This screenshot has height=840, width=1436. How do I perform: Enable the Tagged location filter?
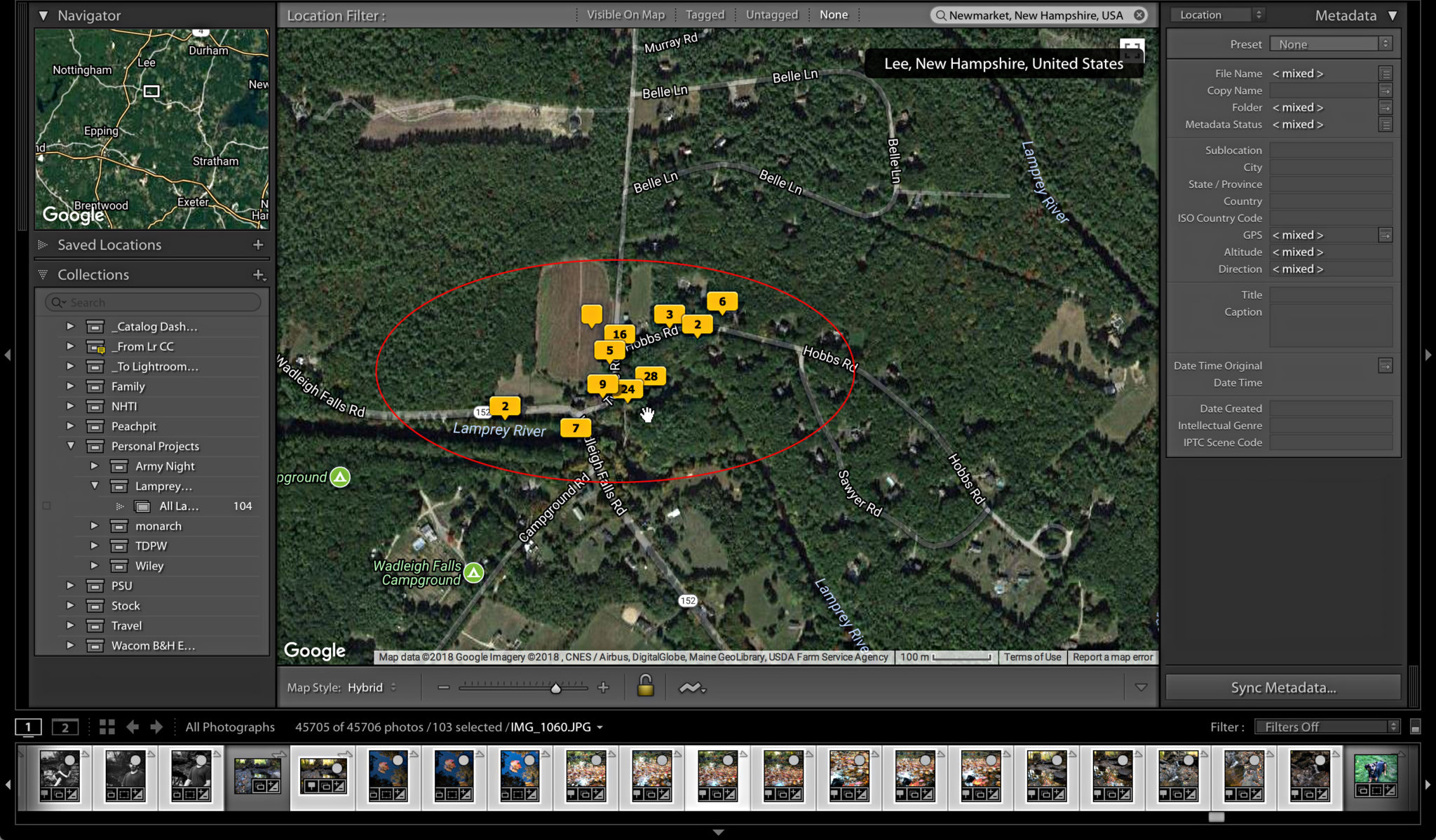(x=704, y=14)
